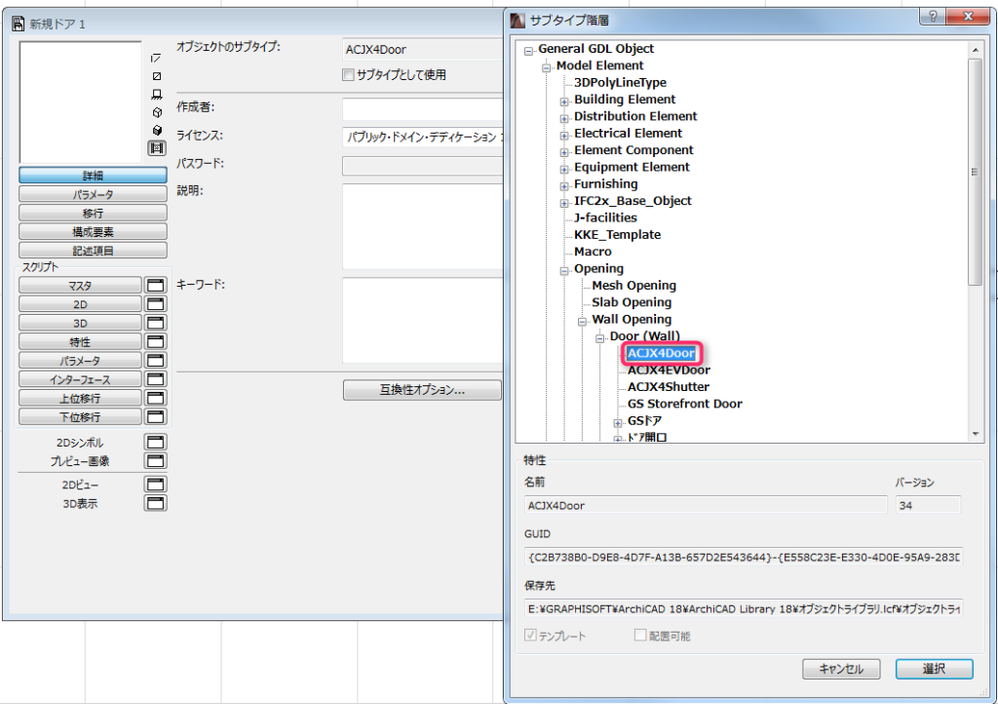Open 特性 script in separate window icon
The width and height of the screenshot is (998, 704).
(155, 342)
